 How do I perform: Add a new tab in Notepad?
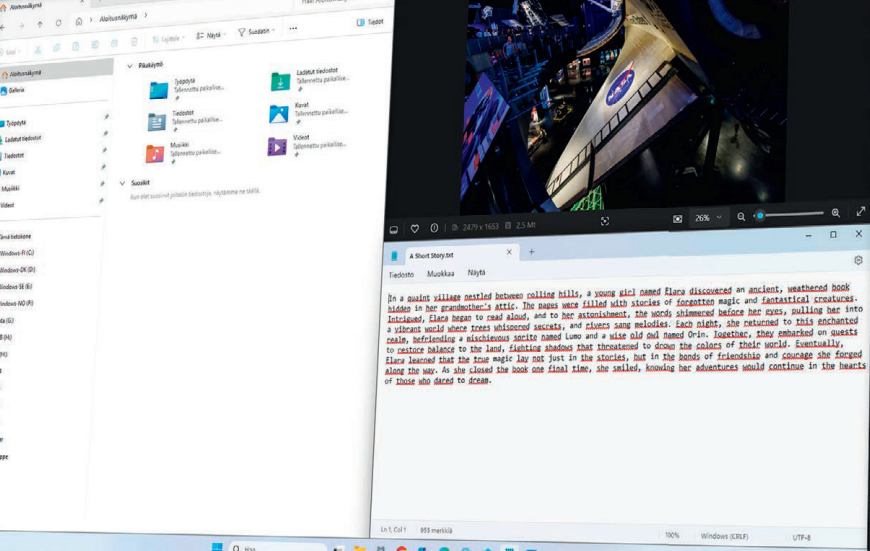click(x=531, y=252)
